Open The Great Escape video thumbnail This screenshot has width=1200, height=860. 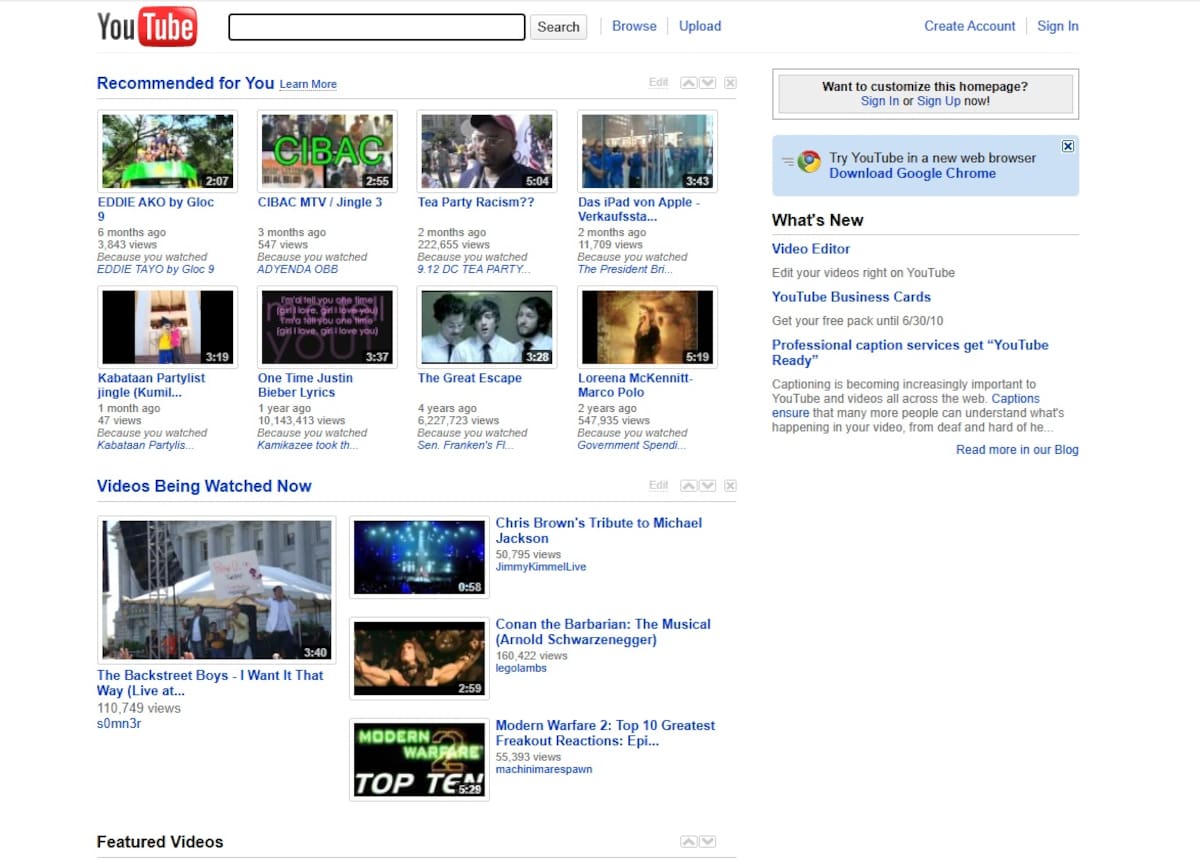[x=488, y=327]
